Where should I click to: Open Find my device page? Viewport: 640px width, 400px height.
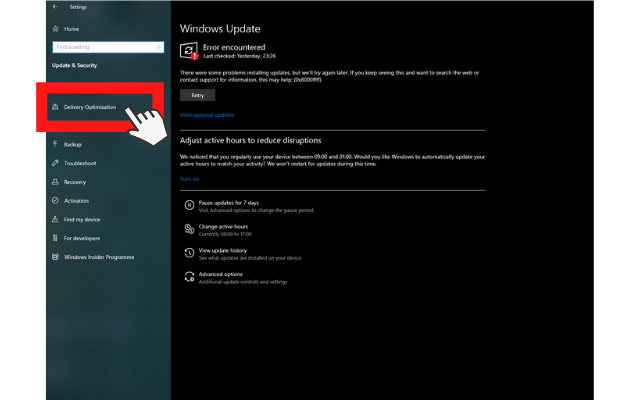(82, 220)
